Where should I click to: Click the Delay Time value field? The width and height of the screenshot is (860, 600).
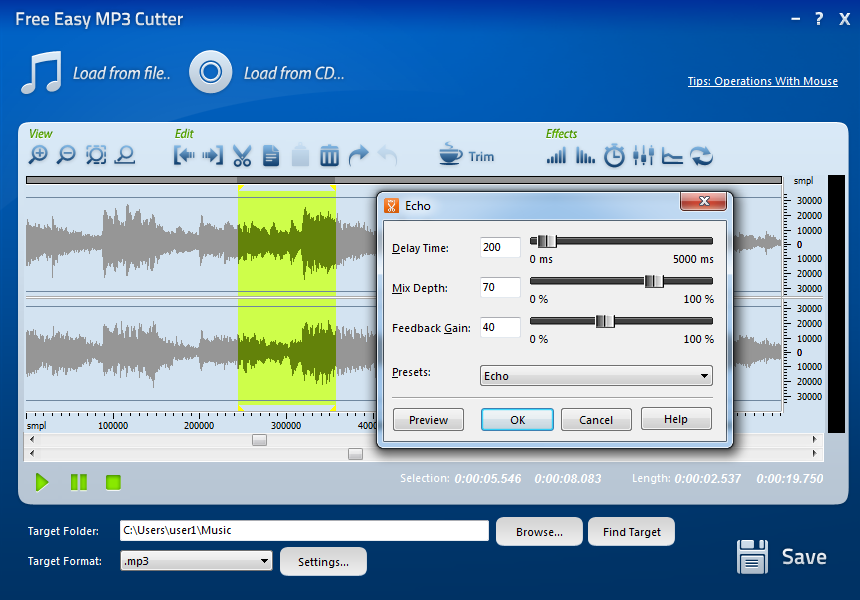tap(500, 247)
